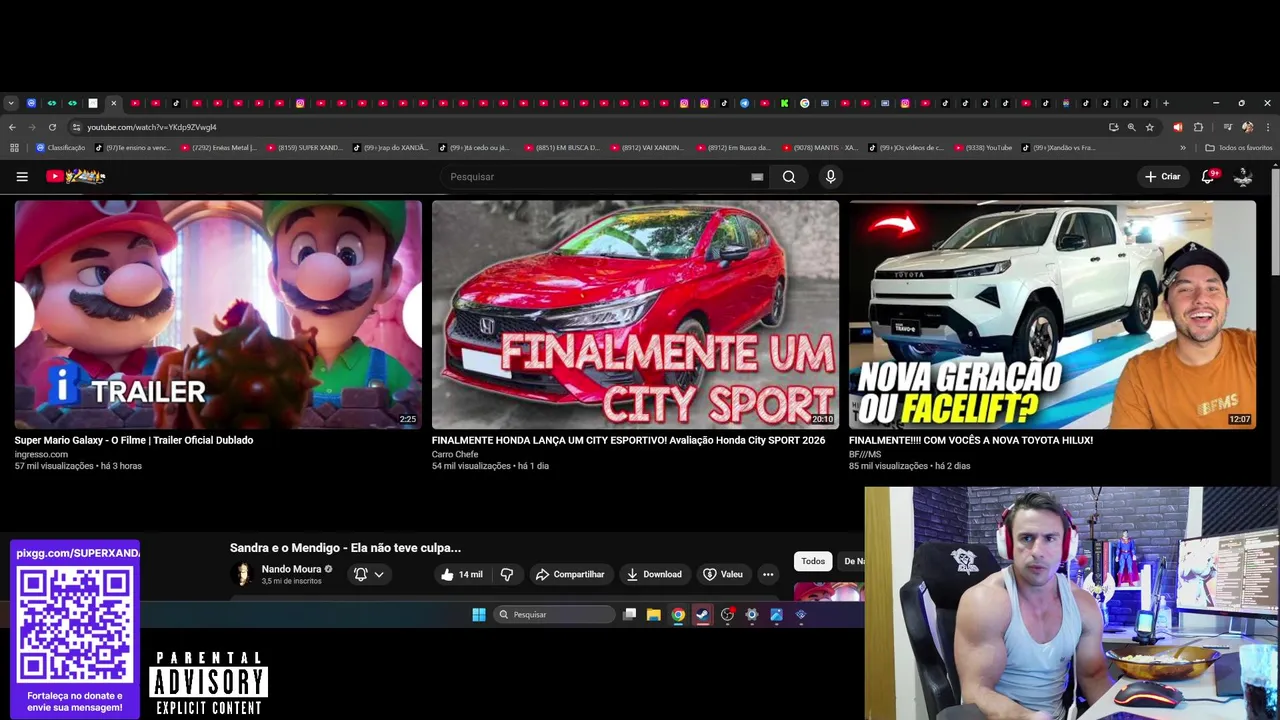Open the Classificação bookmark
Screen dimensions: 1280x720
[x=61, y=148]
